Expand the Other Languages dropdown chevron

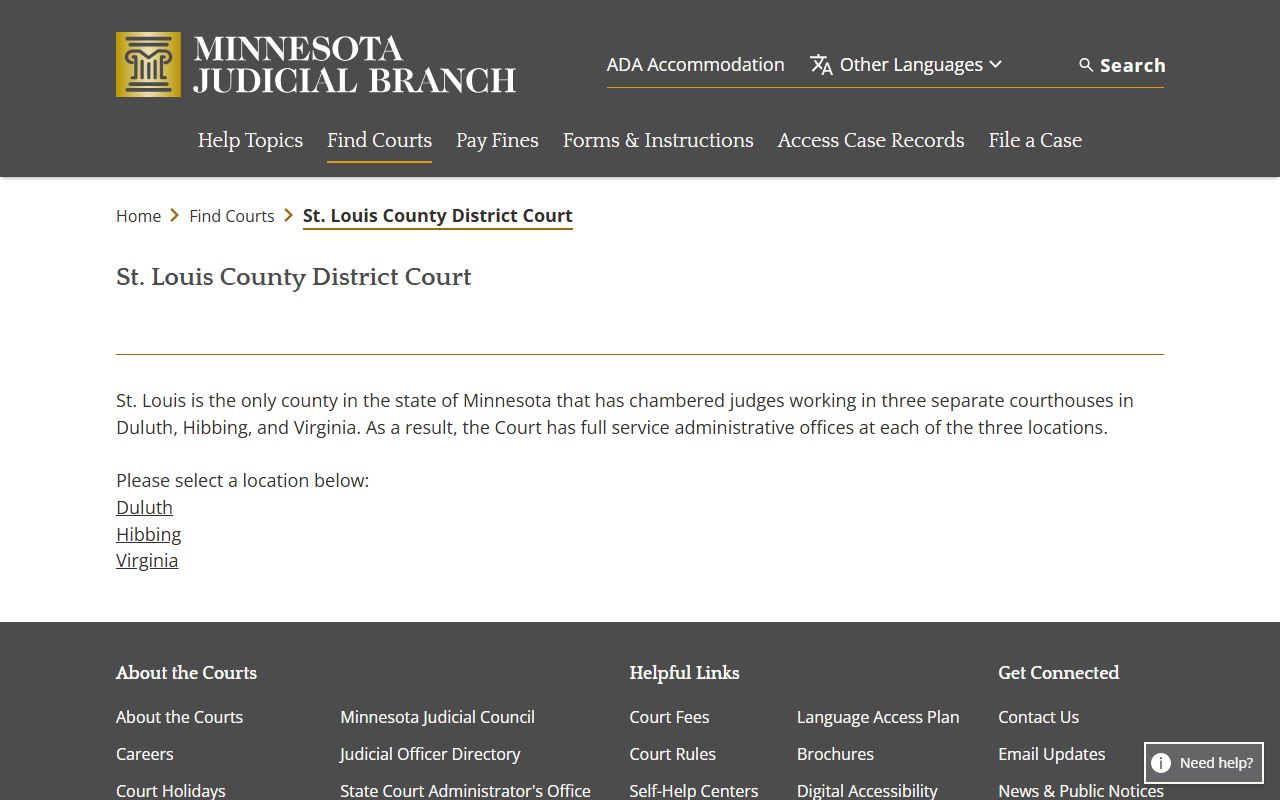pos(995,64)
